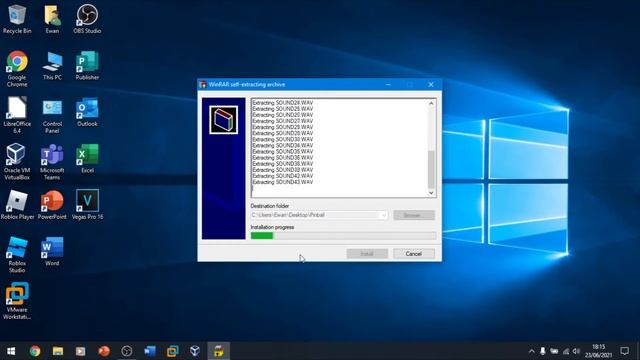Open Roblox Studio desktop icon
The width and height of the screenshot is (640, 360).
(17, 255)
